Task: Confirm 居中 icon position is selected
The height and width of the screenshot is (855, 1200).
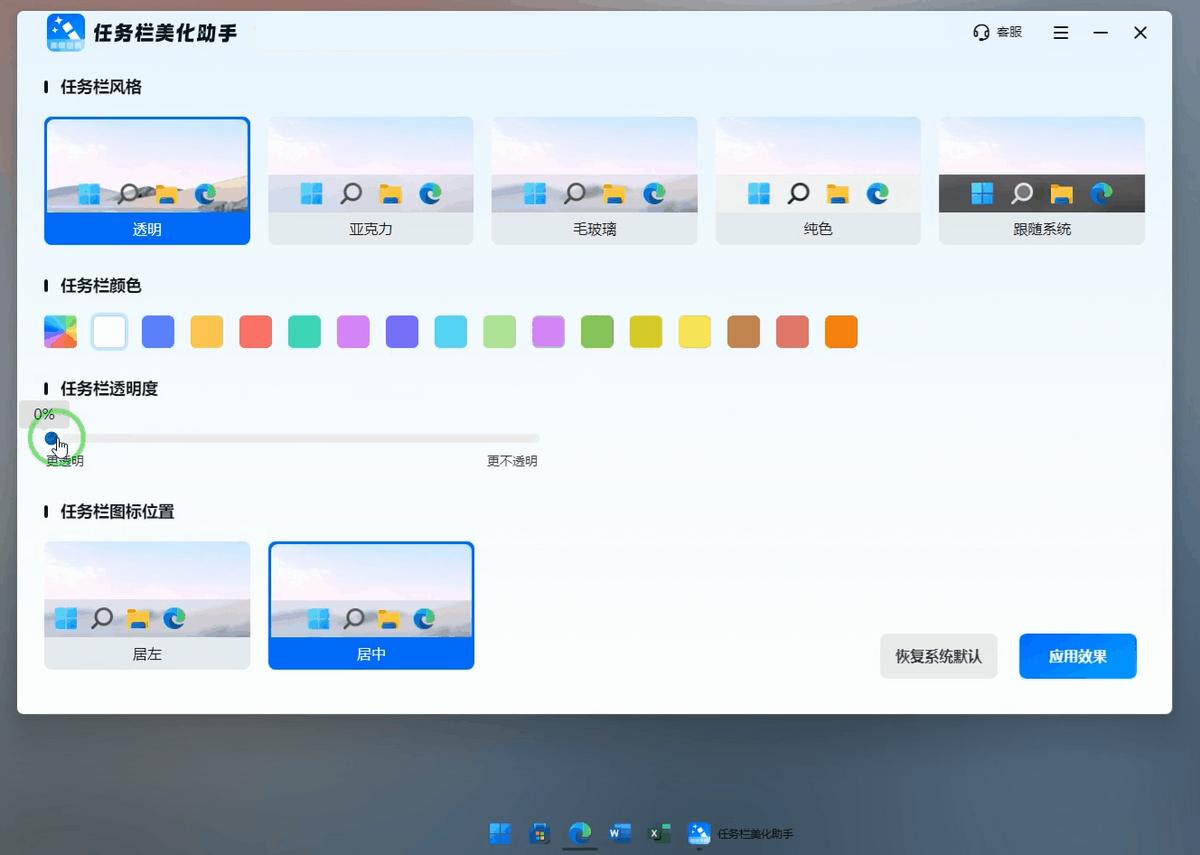Action: point(371,605)
